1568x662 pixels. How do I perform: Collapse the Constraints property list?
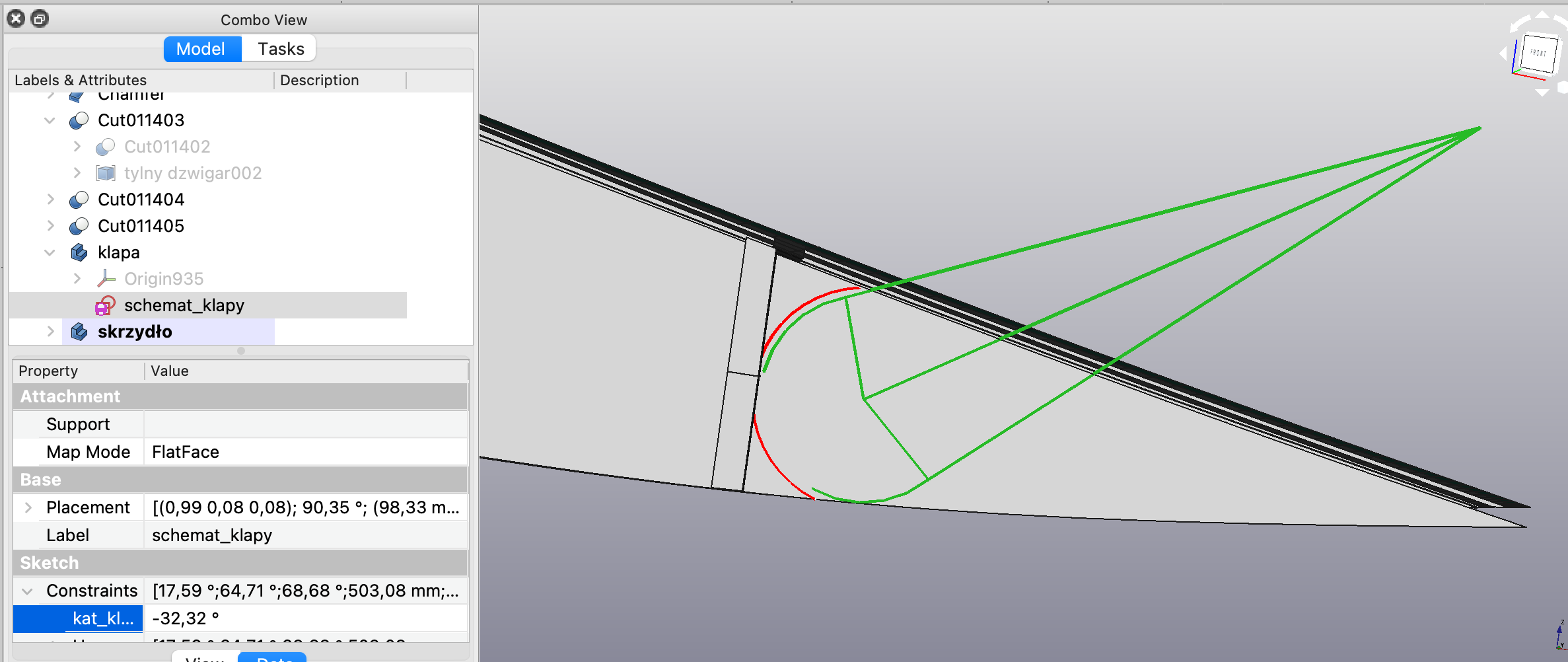(28, 591)
